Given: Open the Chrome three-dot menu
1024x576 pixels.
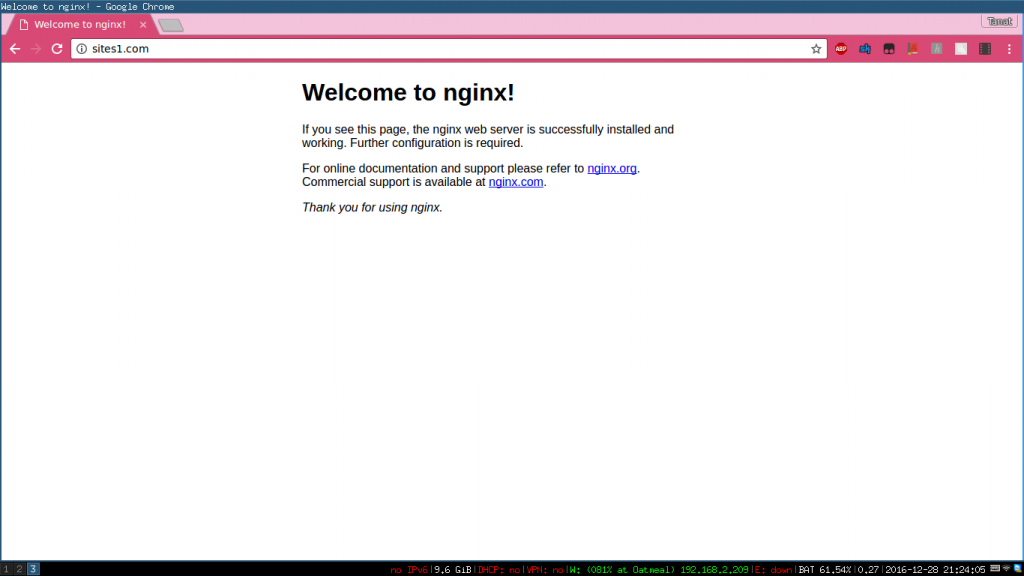Looking at the screenshot, I should coord(1009,49).
